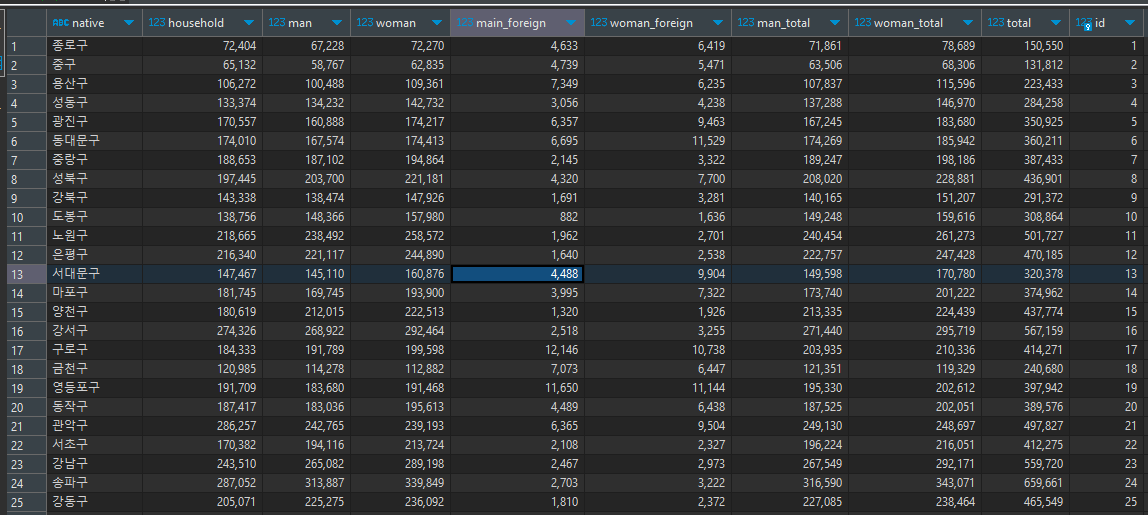Click the cell containing 동대문구
The height and width of the screenshot is (515, 1148).
[94, 141]
